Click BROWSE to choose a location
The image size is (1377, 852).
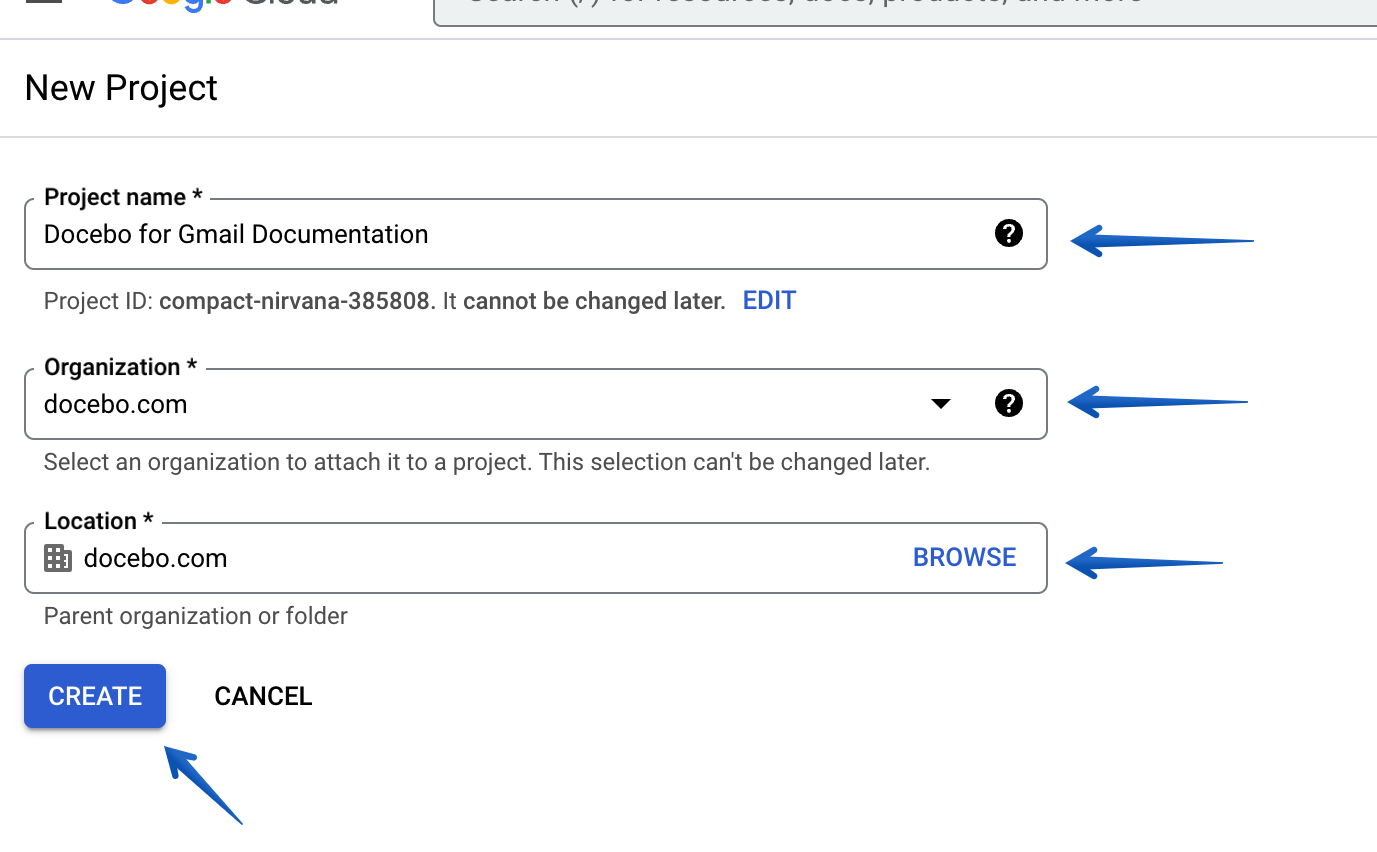pyautogui.click(x=965, y=558)
